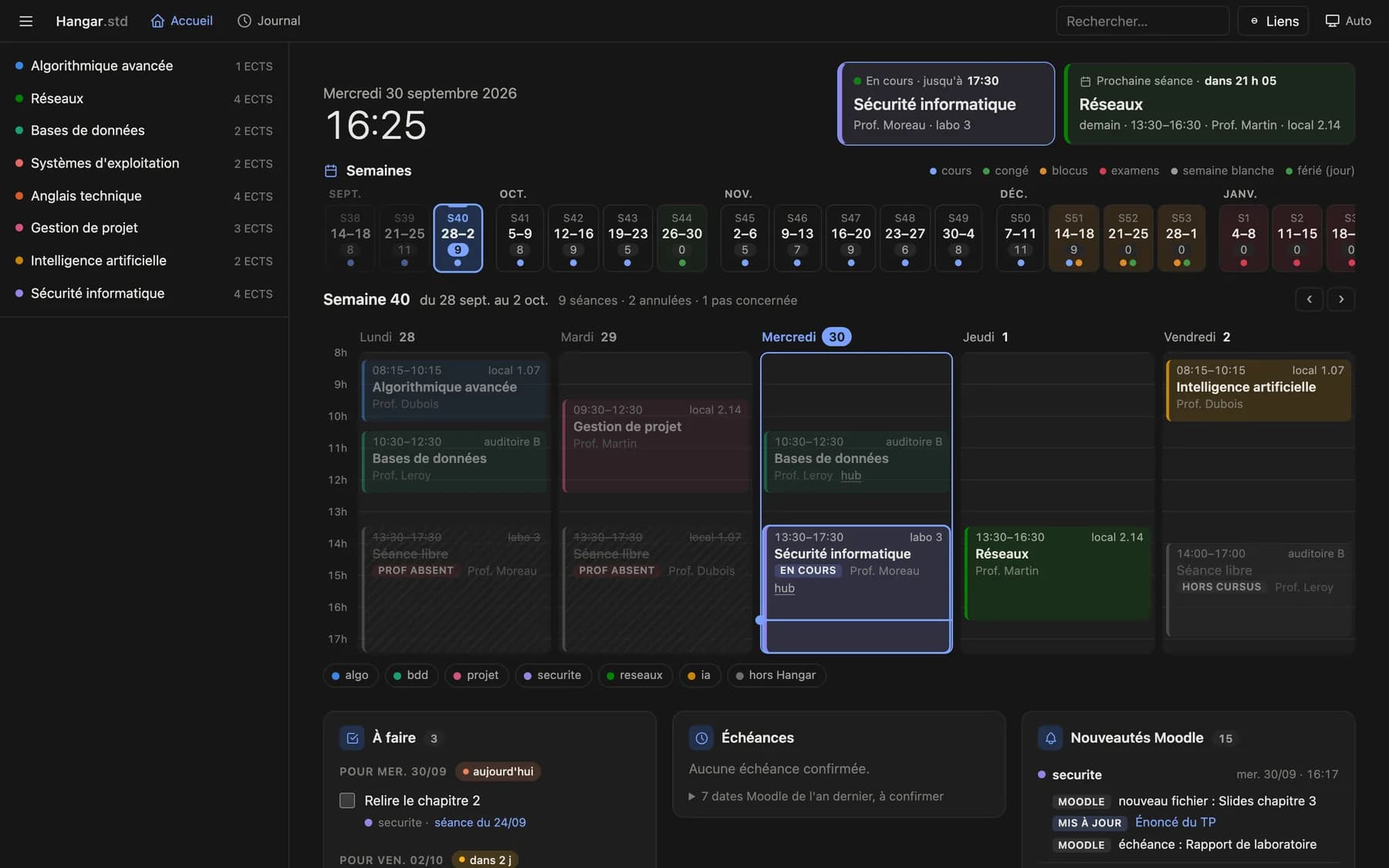The height and width of the screenshot is (868, 1389).
Task: Toggle the hors Hangar filter chip
Action: (x=776, y=675)
